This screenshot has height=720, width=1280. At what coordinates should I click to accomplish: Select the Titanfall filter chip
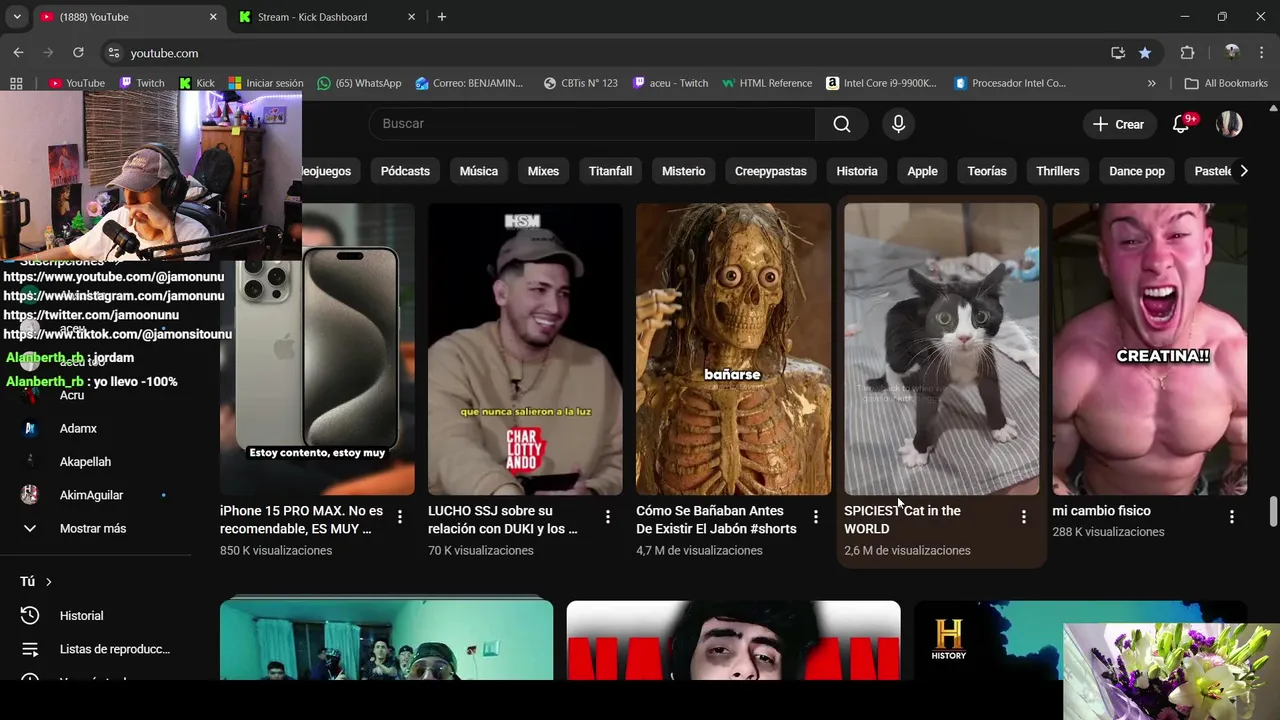(610, 171)
